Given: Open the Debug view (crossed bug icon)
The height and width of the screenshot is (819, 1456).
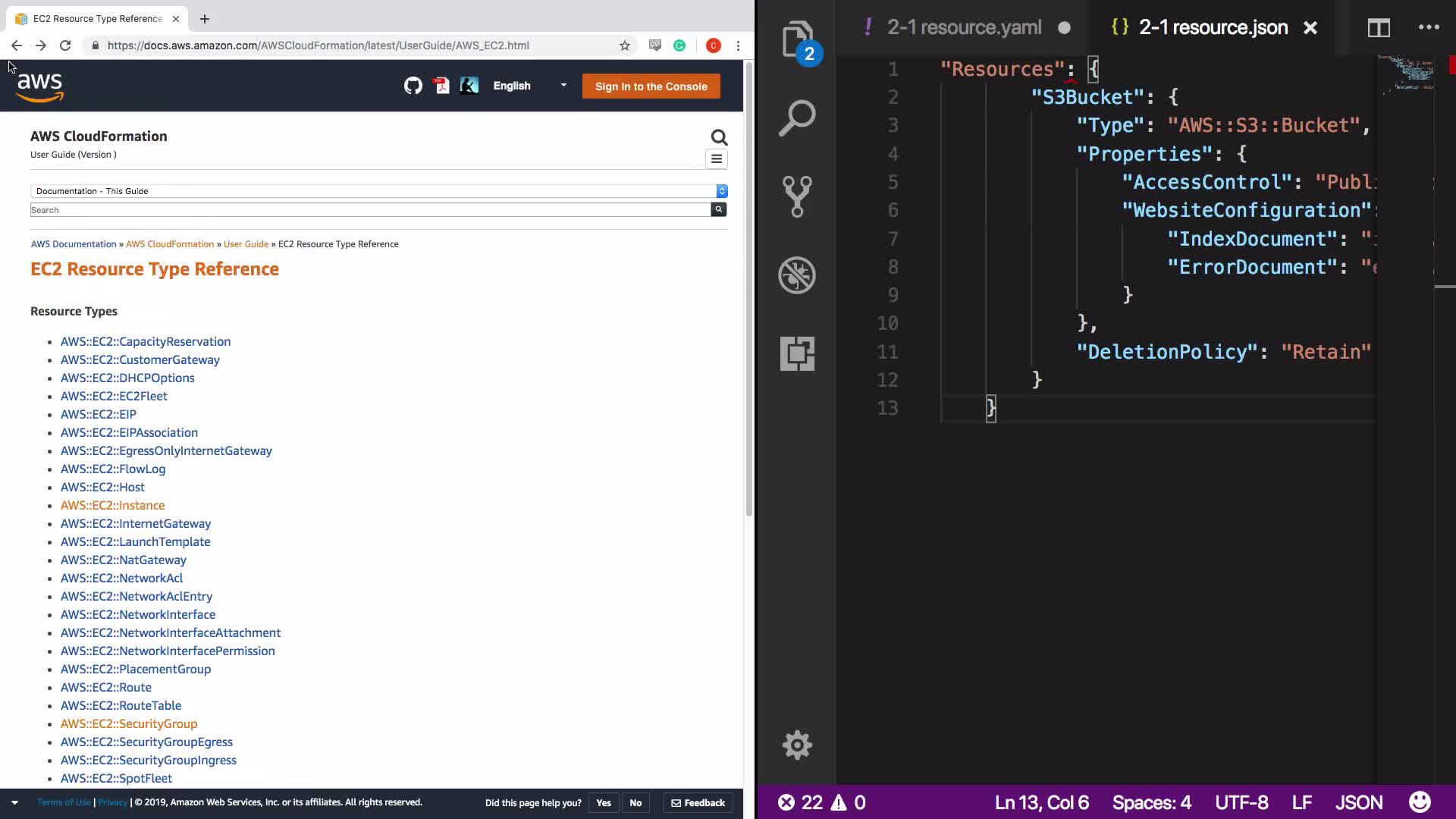Looking at the screenshot, I should [796, 275].
